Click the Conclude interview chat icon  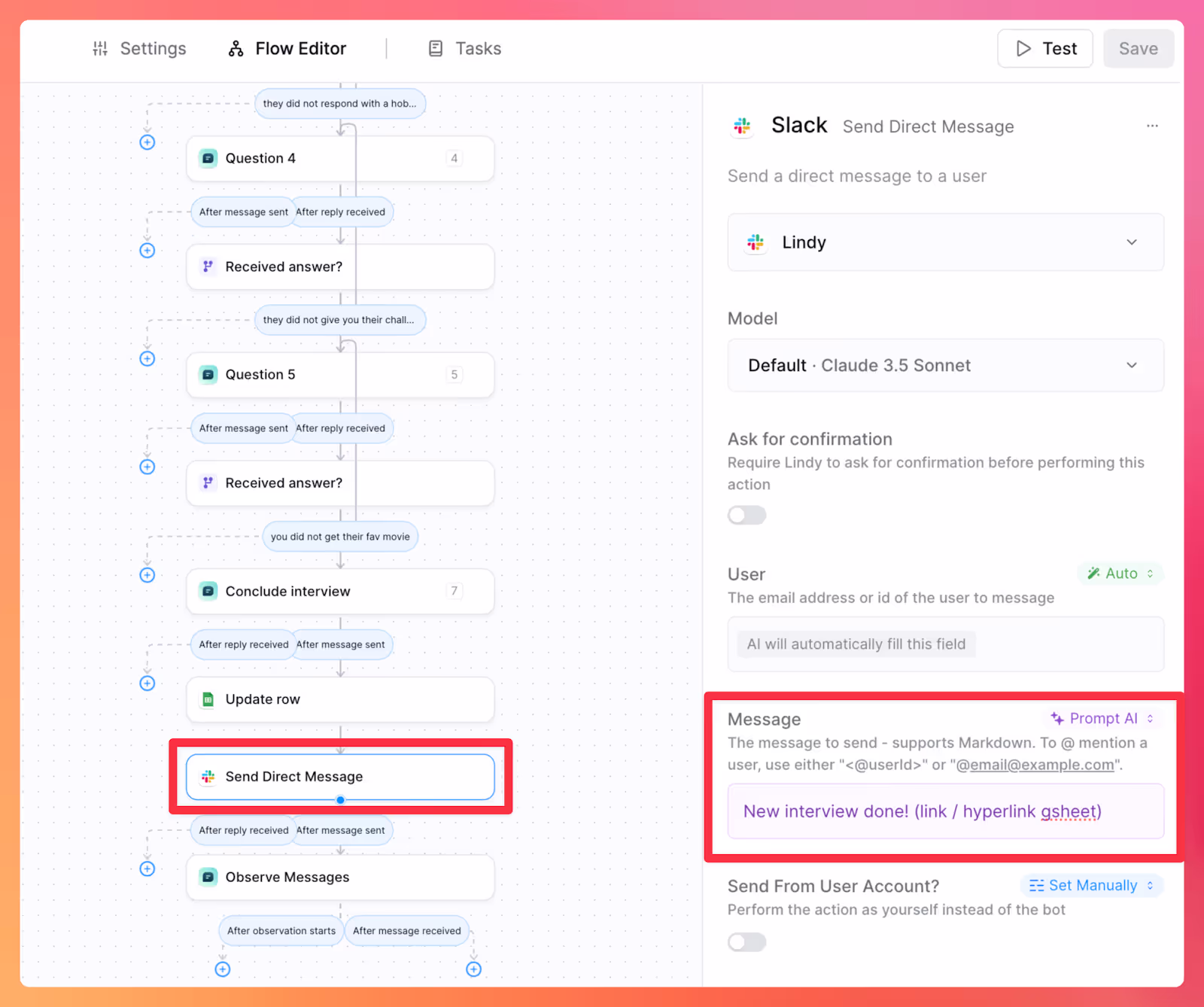[x=208, y=592]
